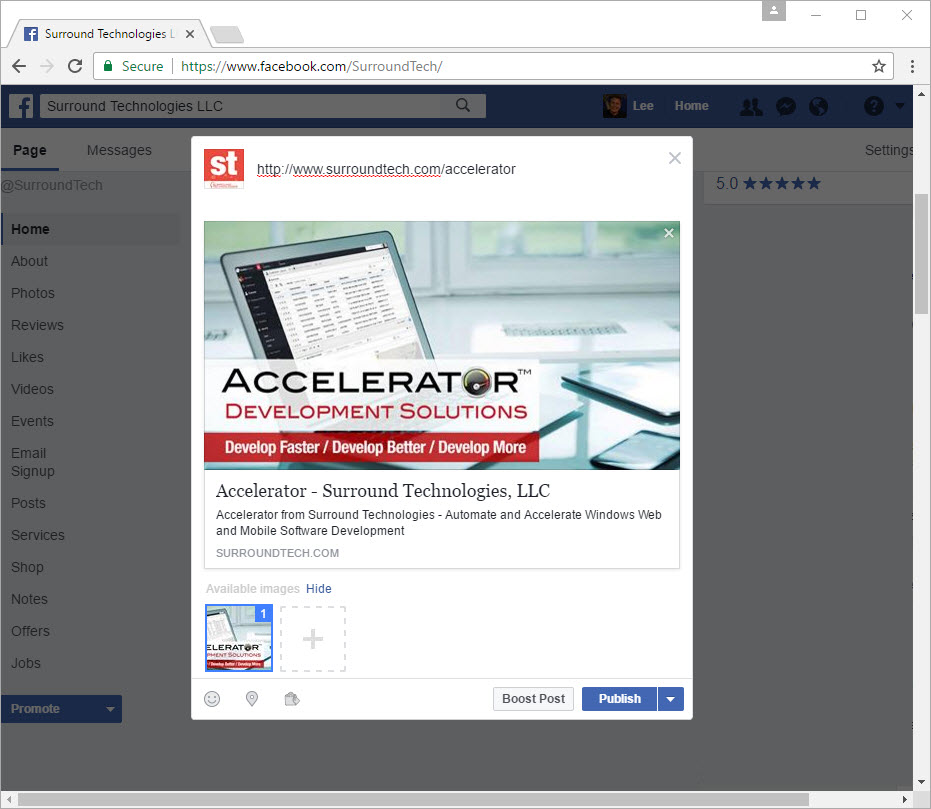Switch to the Page tab

click(x=30, y=150)
